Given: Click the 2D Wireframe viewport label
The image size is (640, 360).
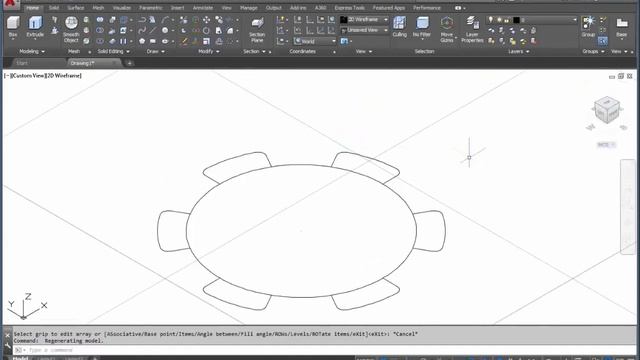Looking at the screenshot, I should pos(63,76).
